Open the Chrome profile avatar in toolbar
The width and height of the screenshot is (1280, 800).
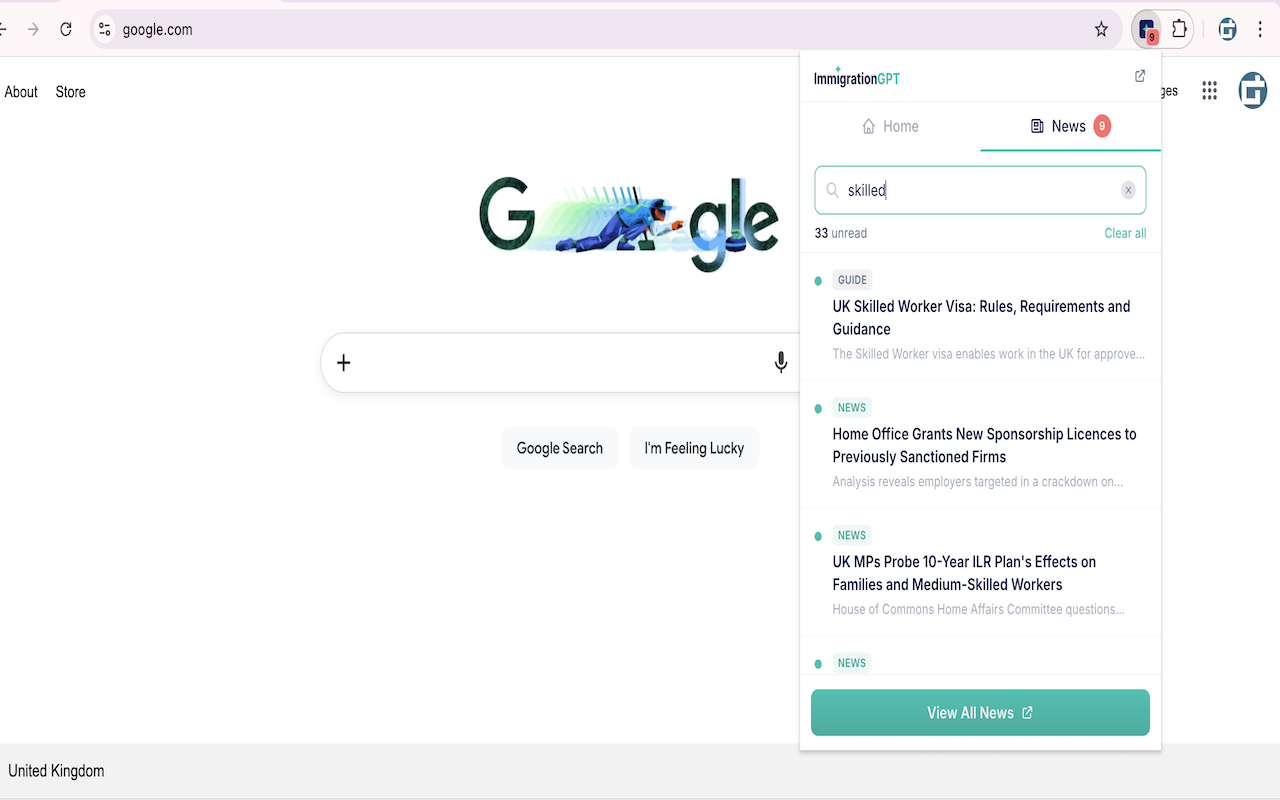(x=1228, y=29)
